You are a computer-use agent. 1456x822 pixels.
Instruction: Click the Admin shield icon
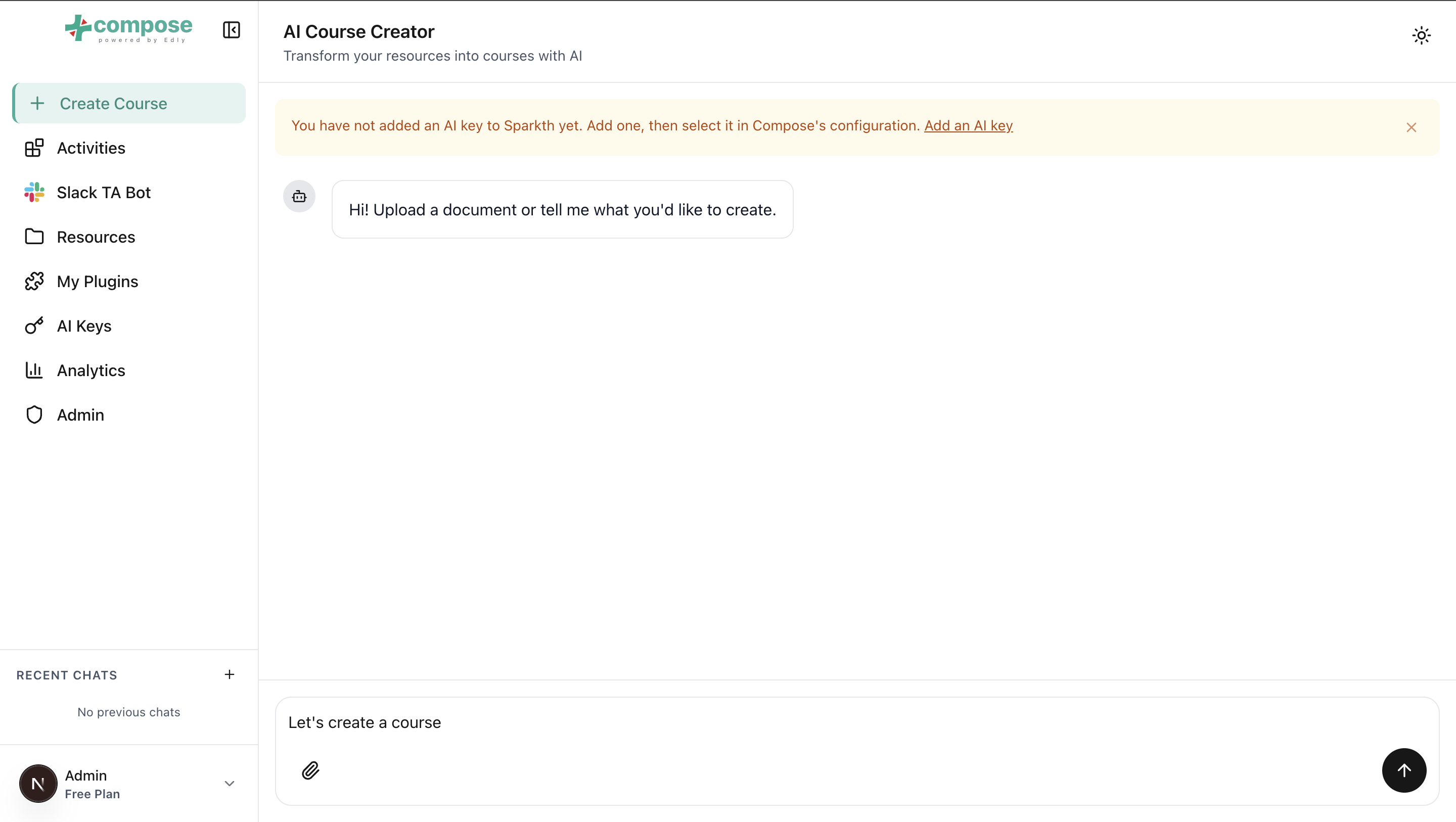click(34, 415)
